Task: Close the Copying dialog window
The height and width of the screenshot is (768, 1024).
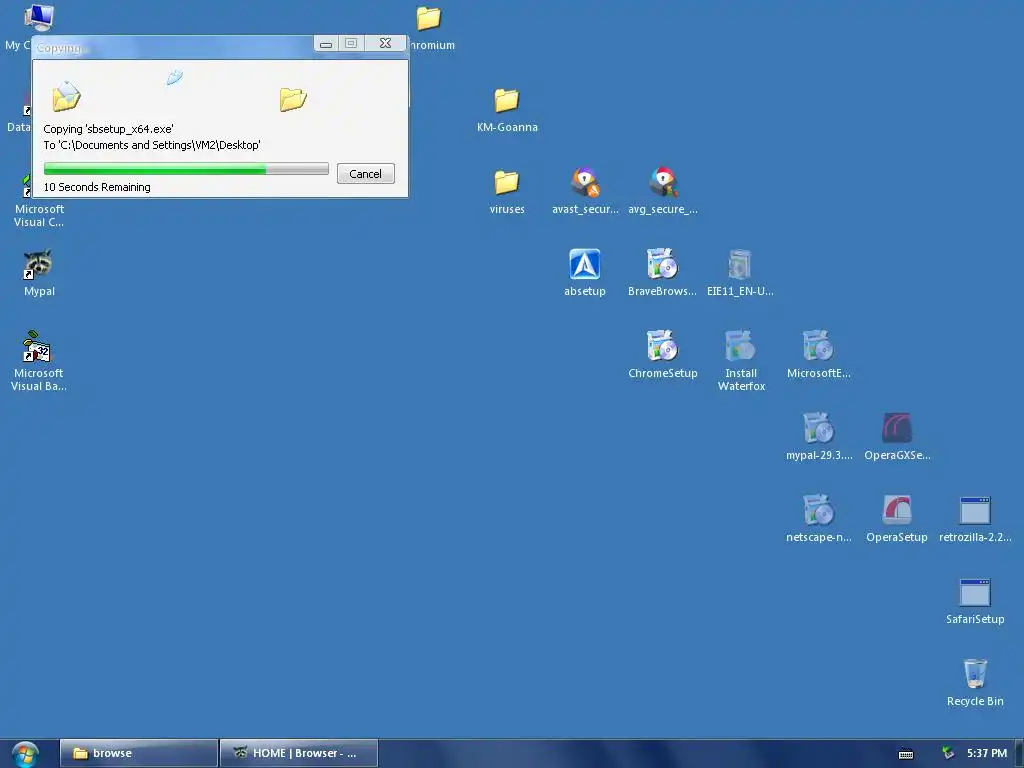Action: coord(385,43)
